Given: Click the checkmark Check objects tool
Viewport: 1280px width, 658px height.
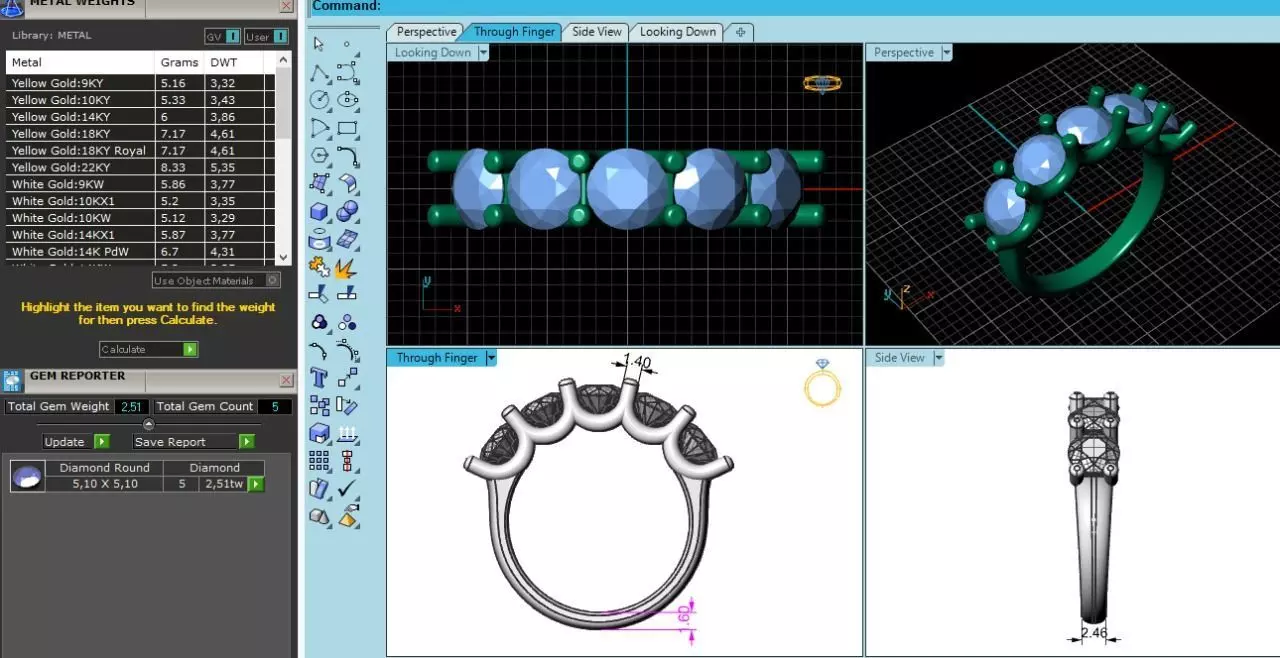Looking at the screenshot, I should point(347,489).
